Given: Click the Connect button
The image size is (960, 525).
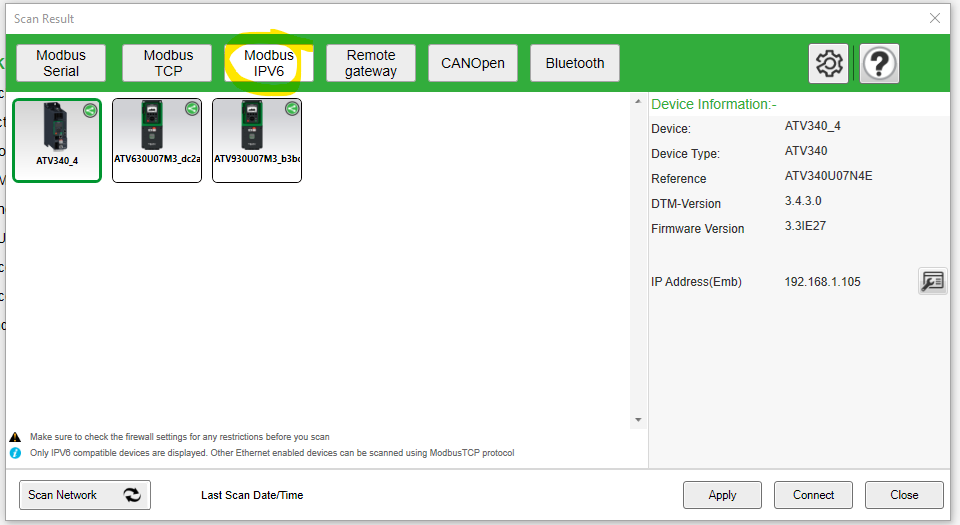Looking at the screenshot, I should tap(813, 495).
